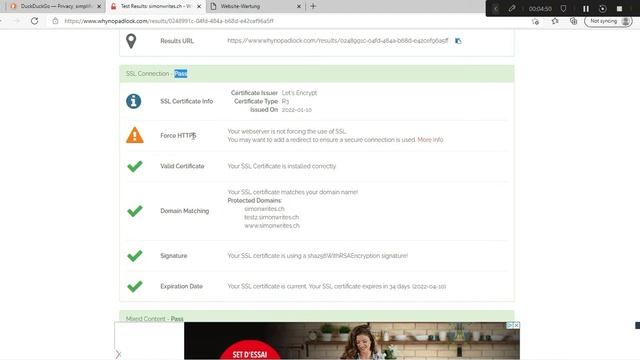
Task: Collapse the recorder toolbar with left chevron
Action: click(x=496, y=9)
